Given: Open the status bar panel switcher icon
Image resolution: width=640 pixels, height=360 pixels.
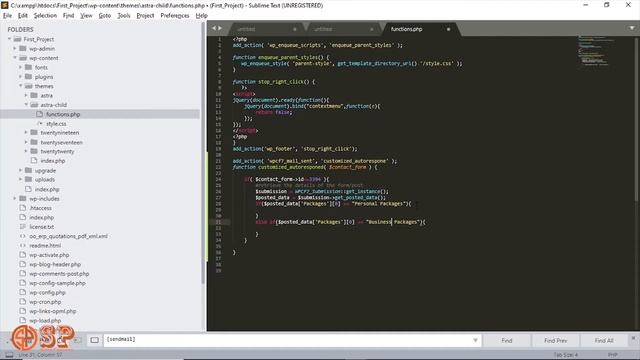Looking at the screenshot, I should tap(9, 355).
